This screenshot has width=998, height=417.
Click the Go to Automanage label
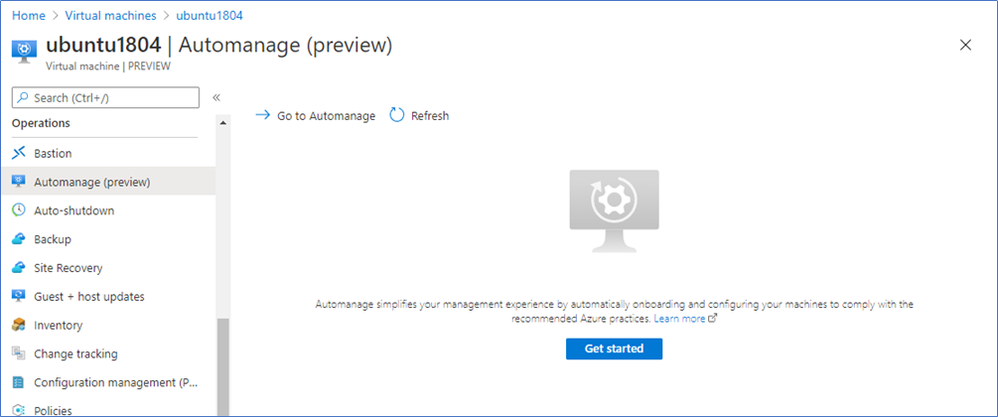pyautogui.click(x=326, y=116)
